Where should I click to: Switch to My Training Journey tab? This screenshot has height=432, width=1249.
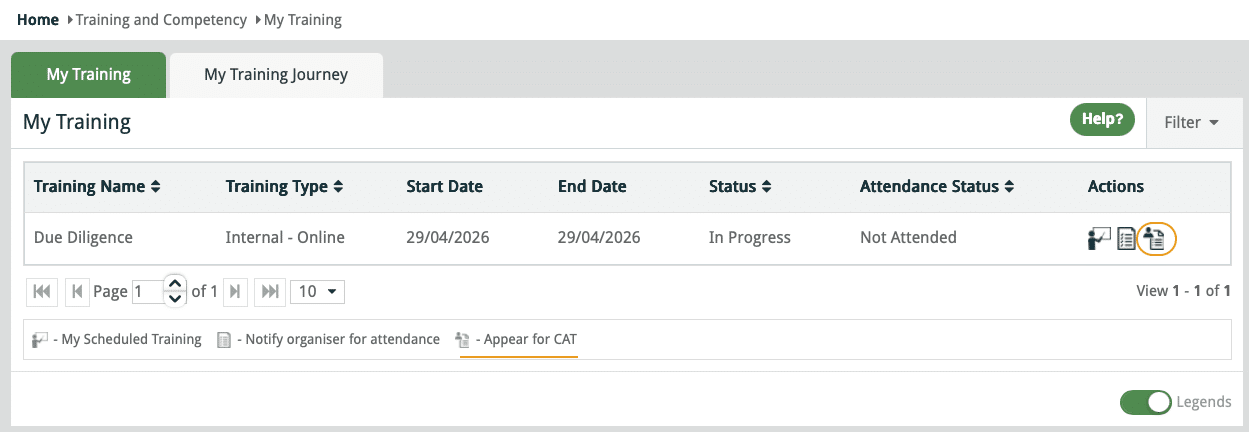coord(276,75)
